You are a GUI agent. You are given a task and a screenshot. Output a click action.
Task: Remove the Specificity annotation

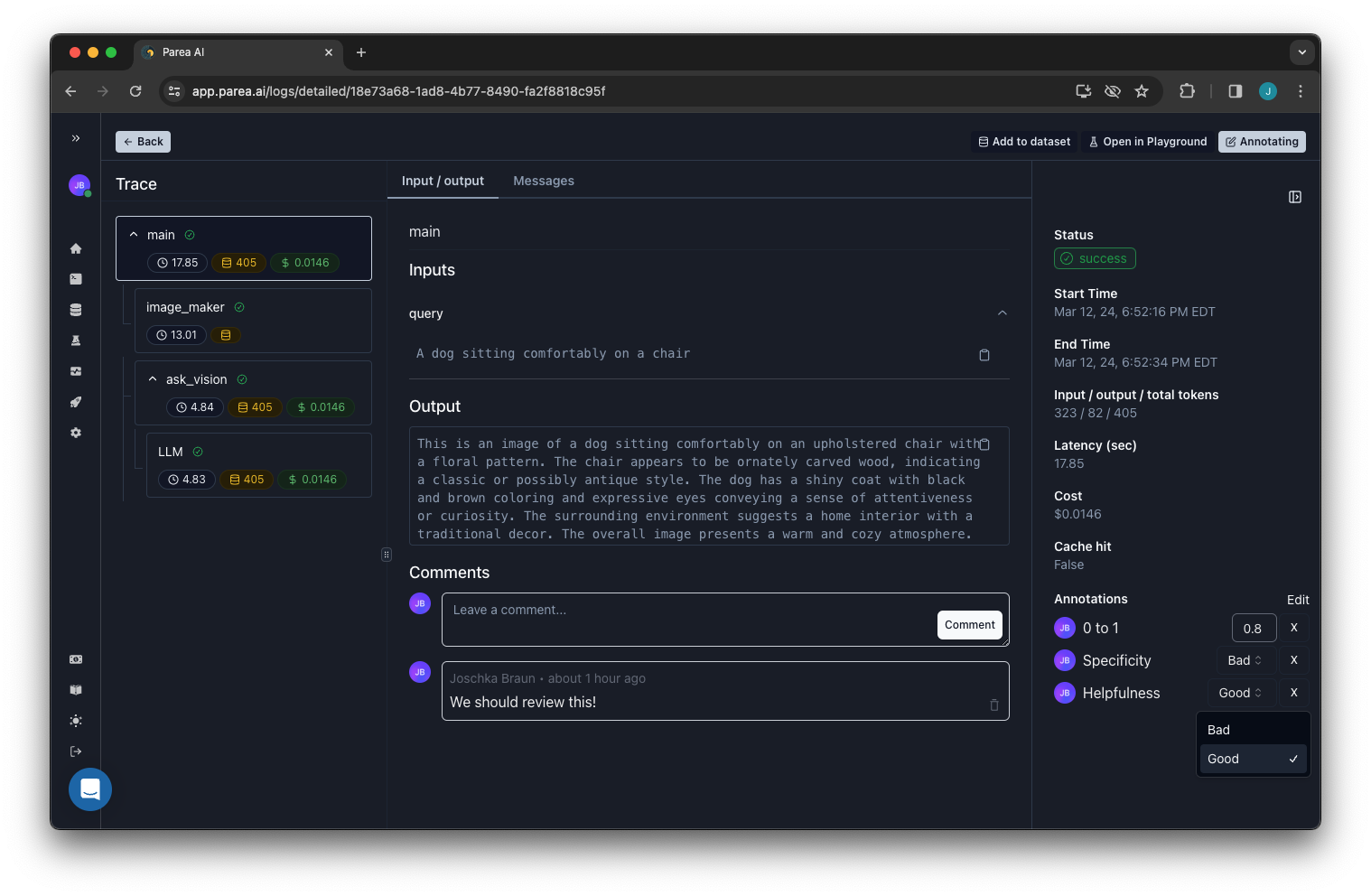[1294, 660]
